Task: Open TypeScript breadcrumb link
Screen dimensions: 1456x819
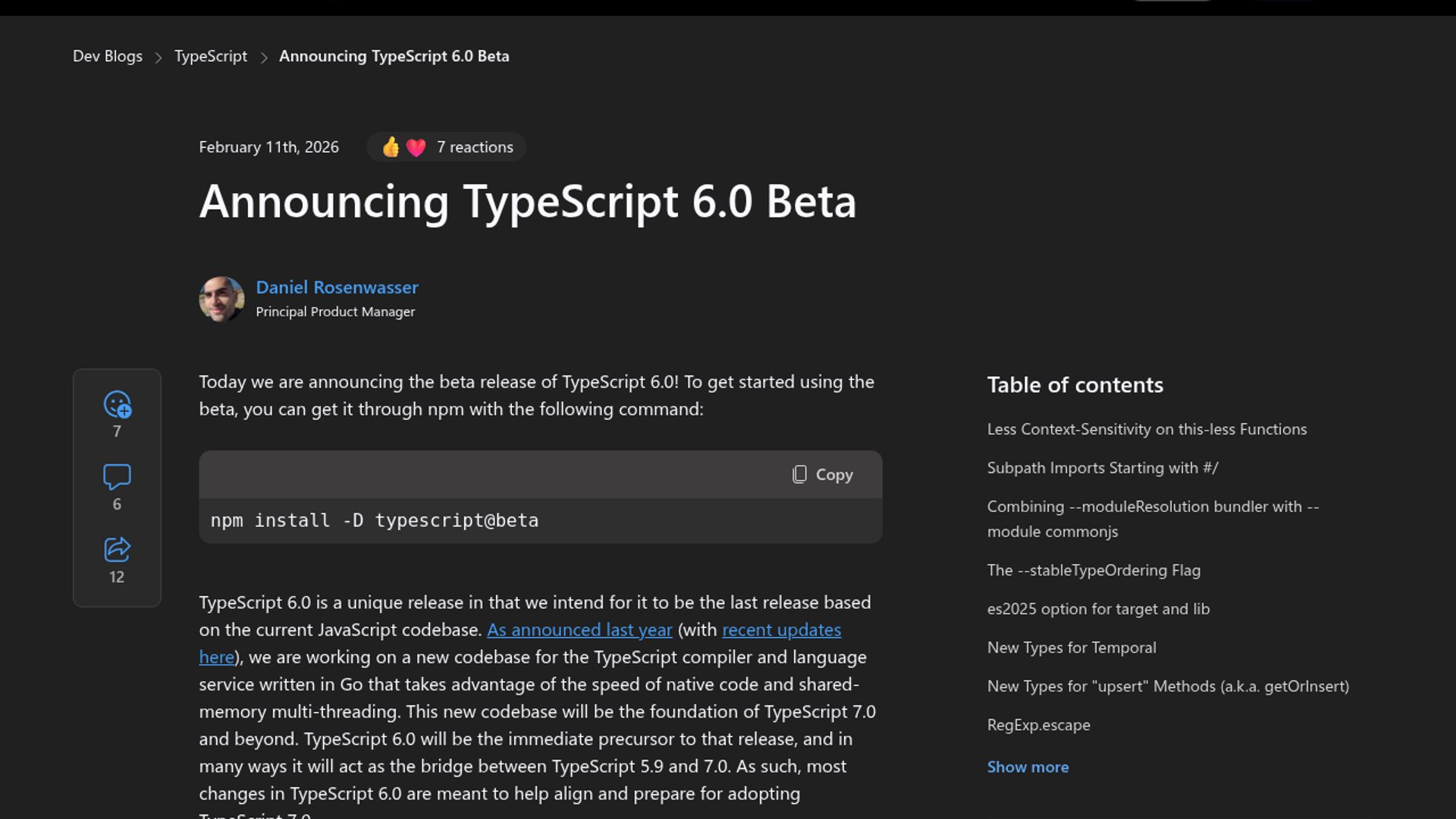Action: pos(211,56)
